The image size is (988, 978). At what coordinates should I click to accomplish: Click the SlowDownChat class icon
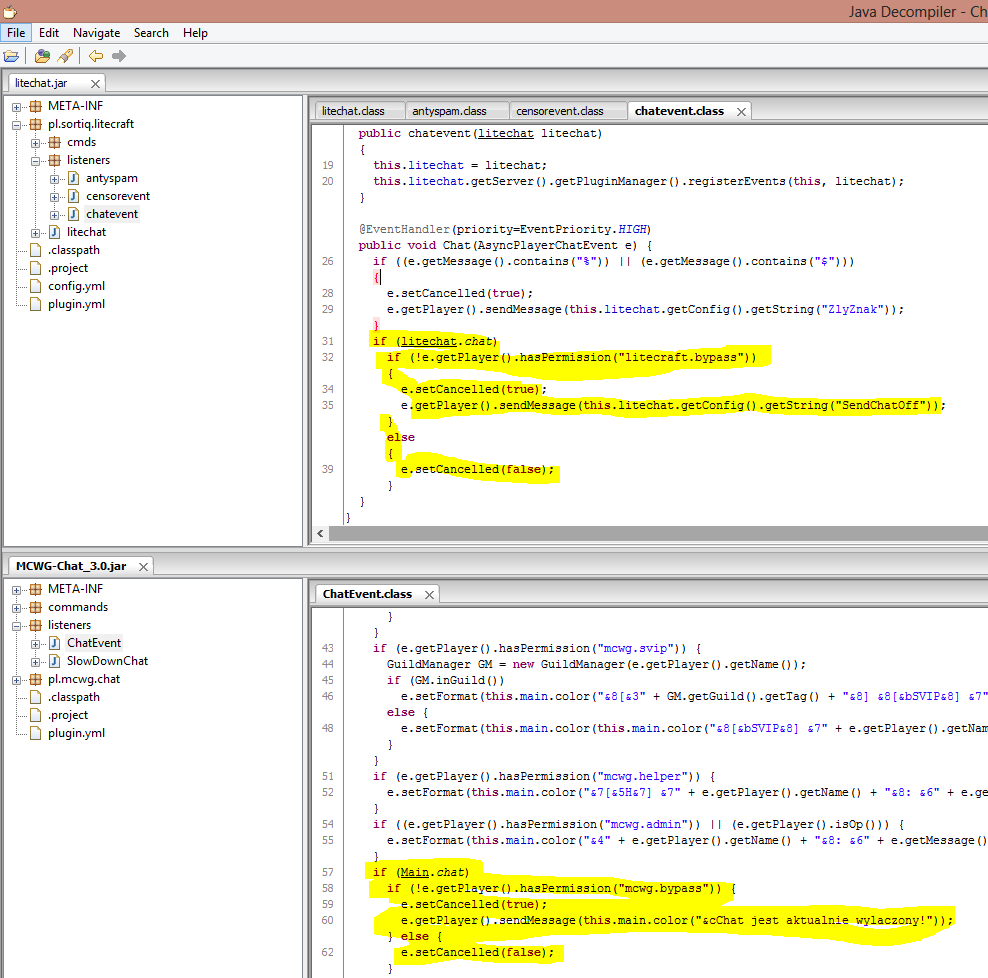(x=55, y=661)
